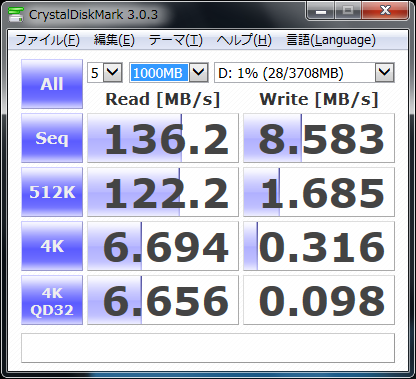This screenshot has height=379, width=416.
Task: Open the テーマ(T) menu
Action: point(176,40)
